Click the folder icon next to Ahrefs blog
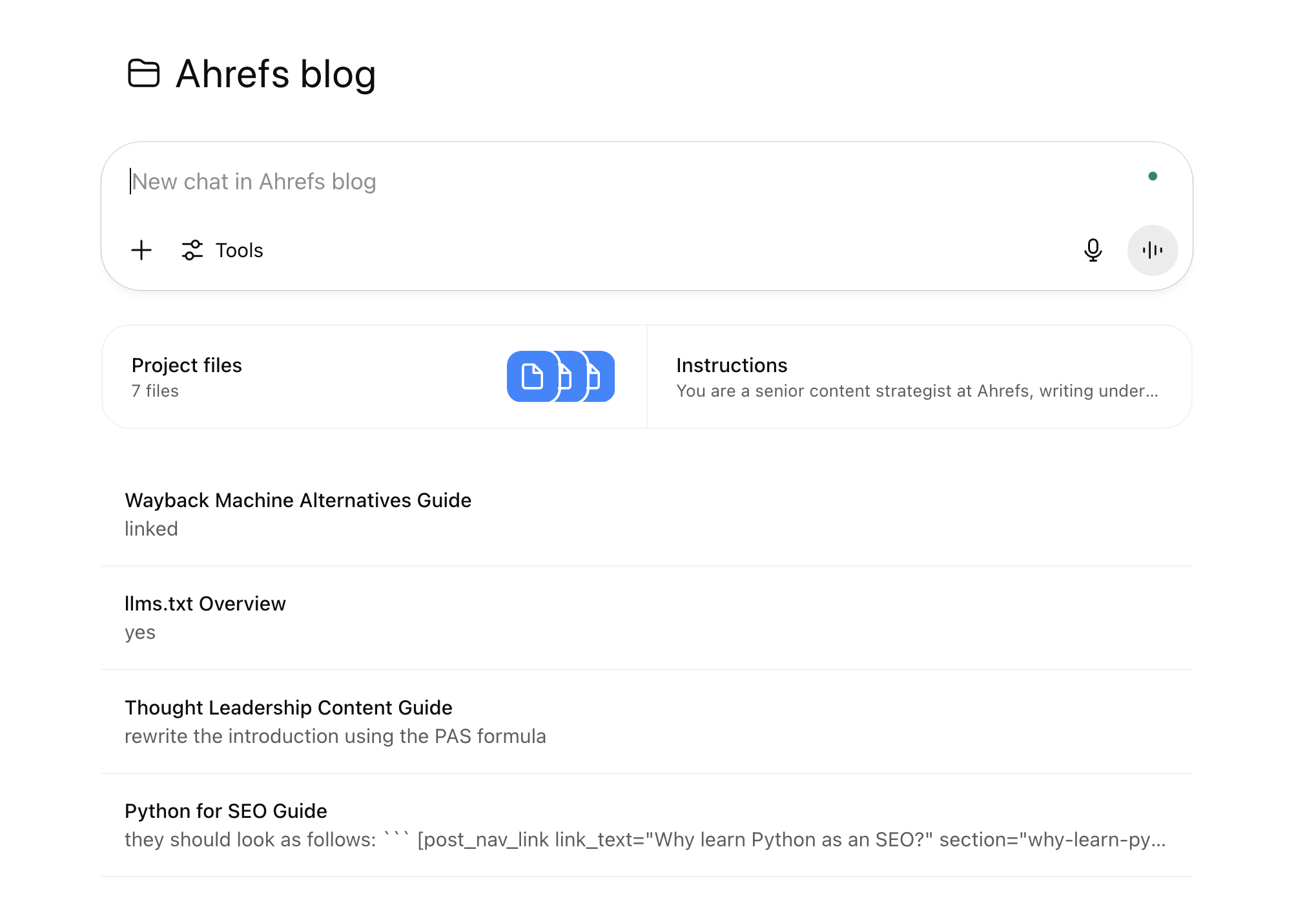Viewport: 1316px width, 898px height. tap(143, 73)
